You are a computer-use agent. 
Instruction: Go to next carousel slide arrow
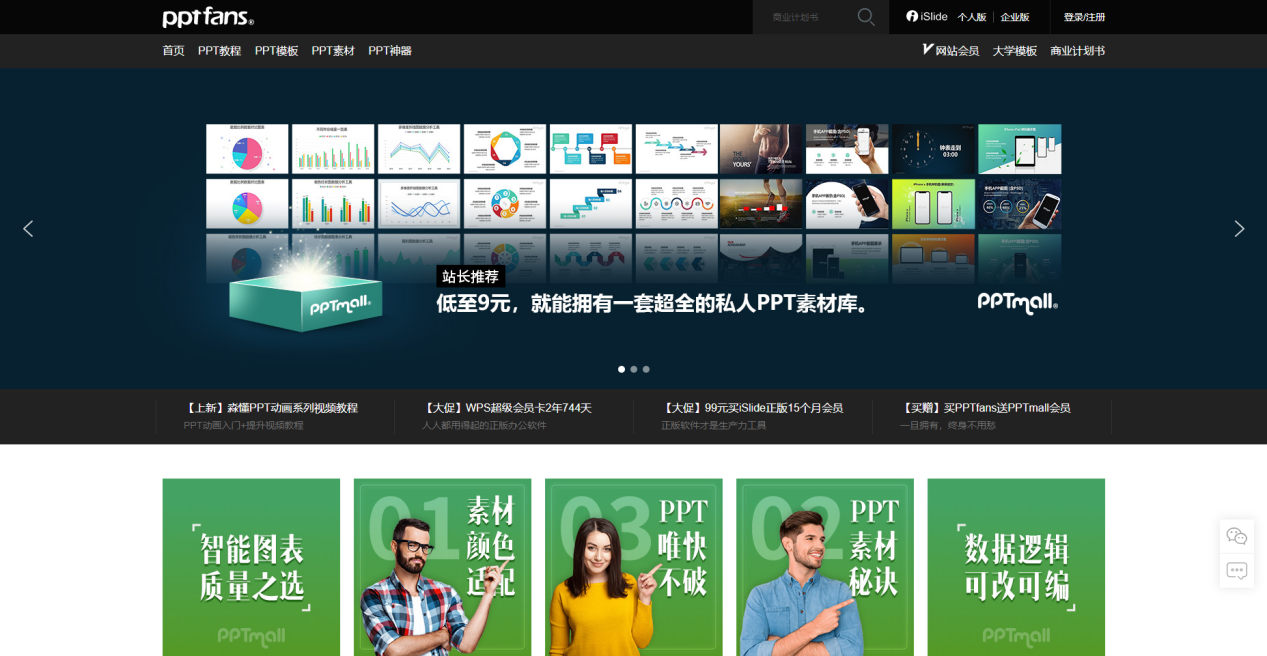click(1239, 229)
